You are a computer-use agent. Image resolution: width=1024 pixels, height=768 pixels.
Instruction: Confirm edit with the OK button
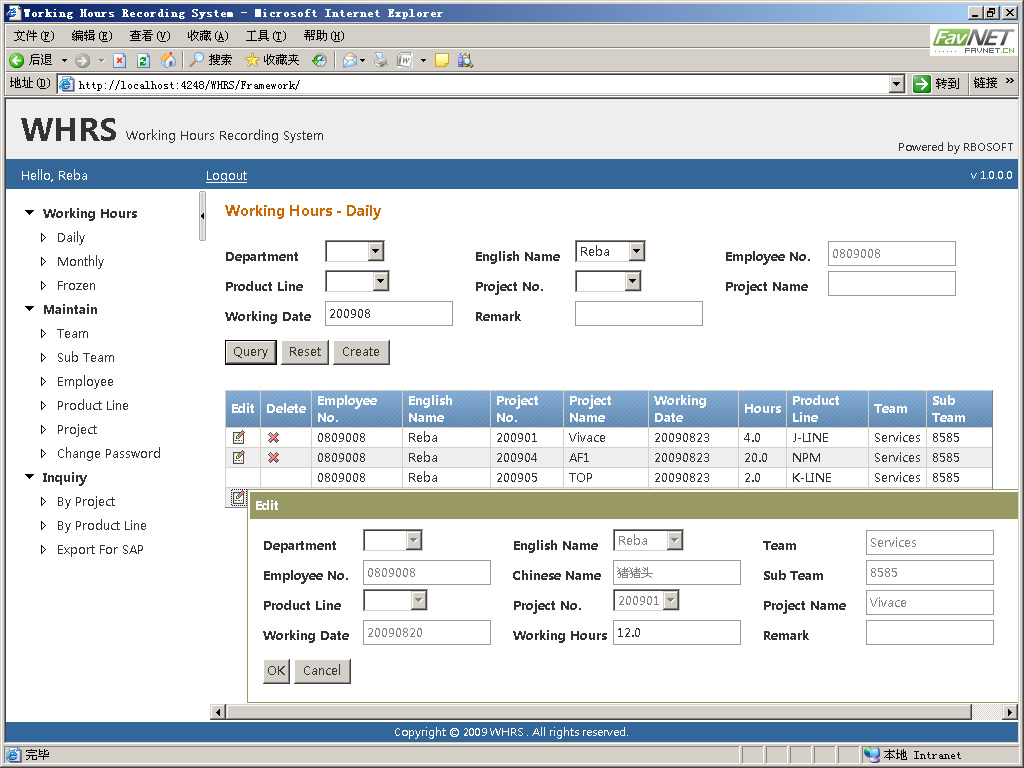point(276,671)
